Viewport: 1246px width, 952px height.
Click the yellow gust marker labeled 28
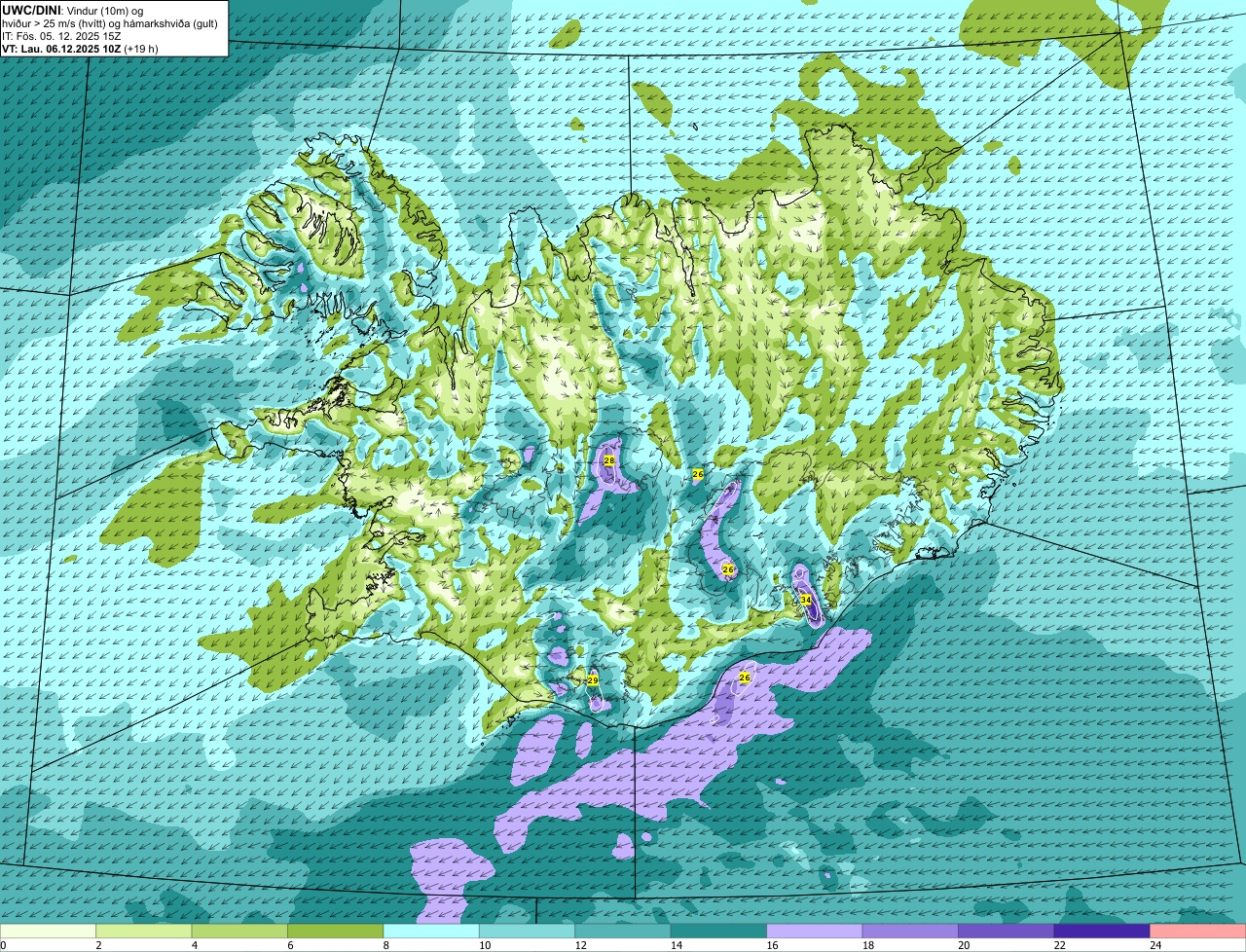(x=609, y=459)
